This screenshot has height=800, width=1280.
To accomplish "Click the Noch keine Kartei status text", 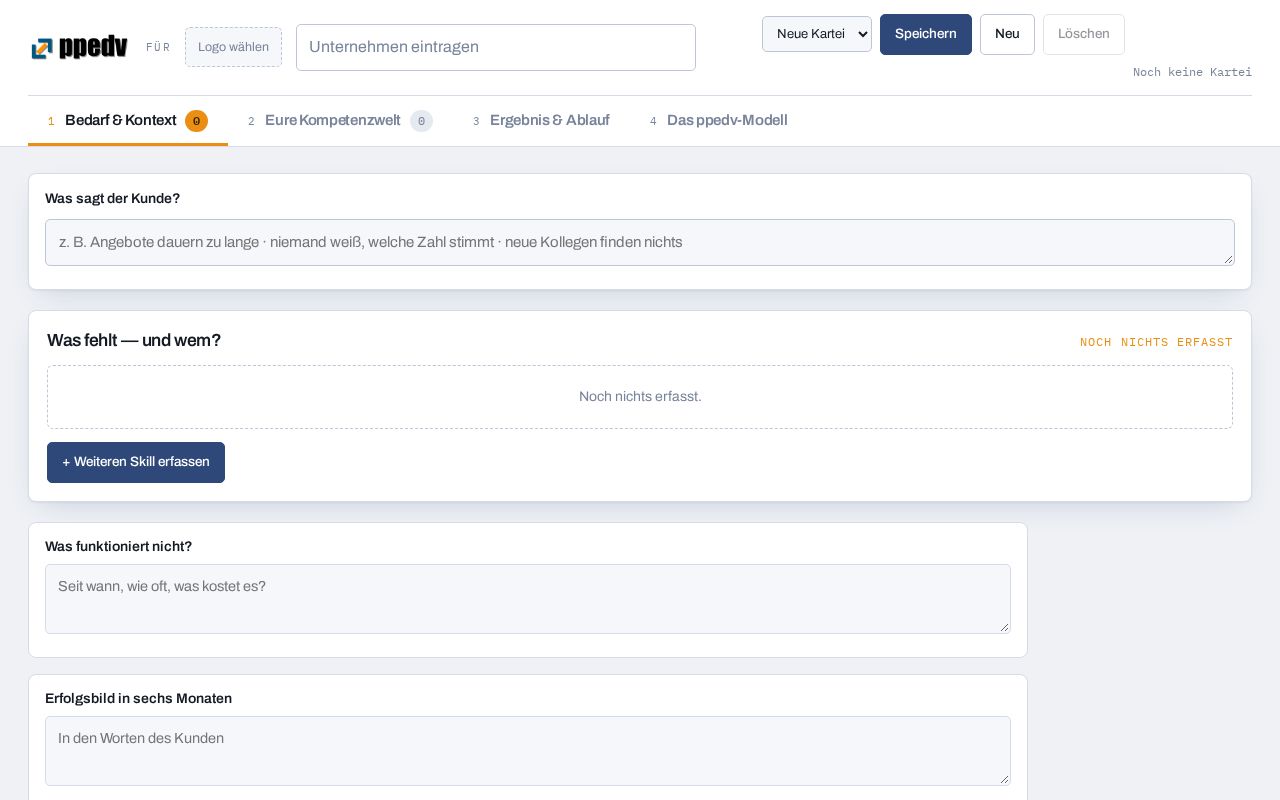I will coord(1192,72).
